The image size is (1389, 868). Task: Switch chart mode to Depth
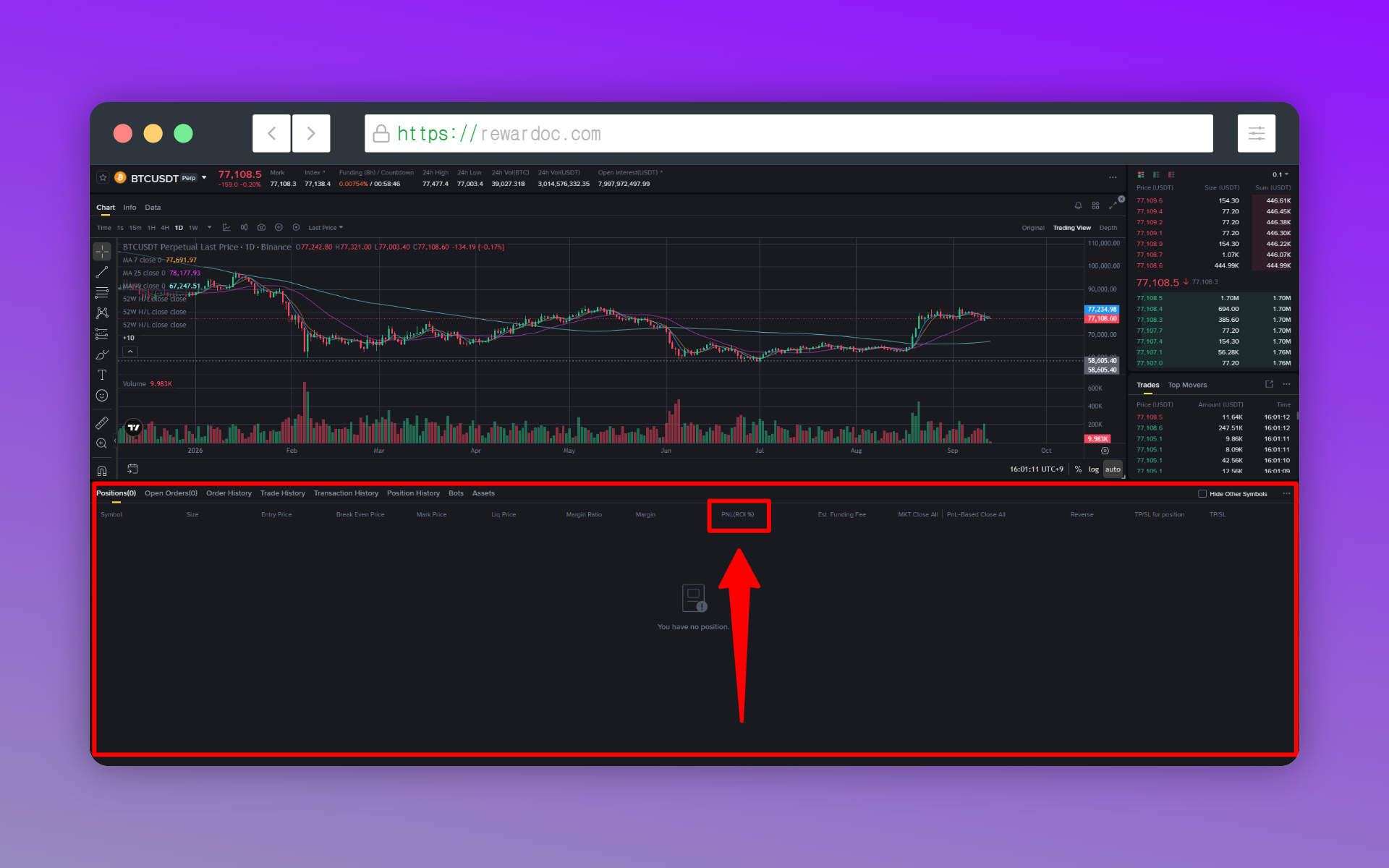click(1108, 228)
